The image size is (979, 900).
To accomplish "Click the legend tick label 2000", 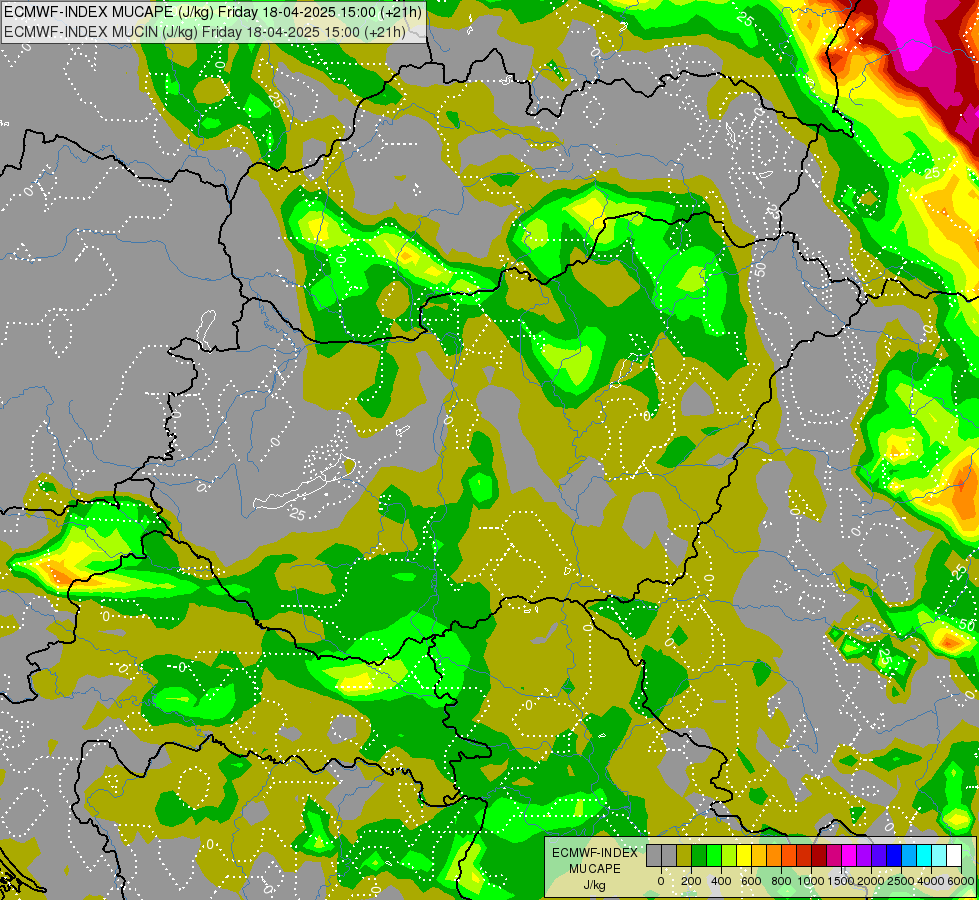I will coord(871,881).
